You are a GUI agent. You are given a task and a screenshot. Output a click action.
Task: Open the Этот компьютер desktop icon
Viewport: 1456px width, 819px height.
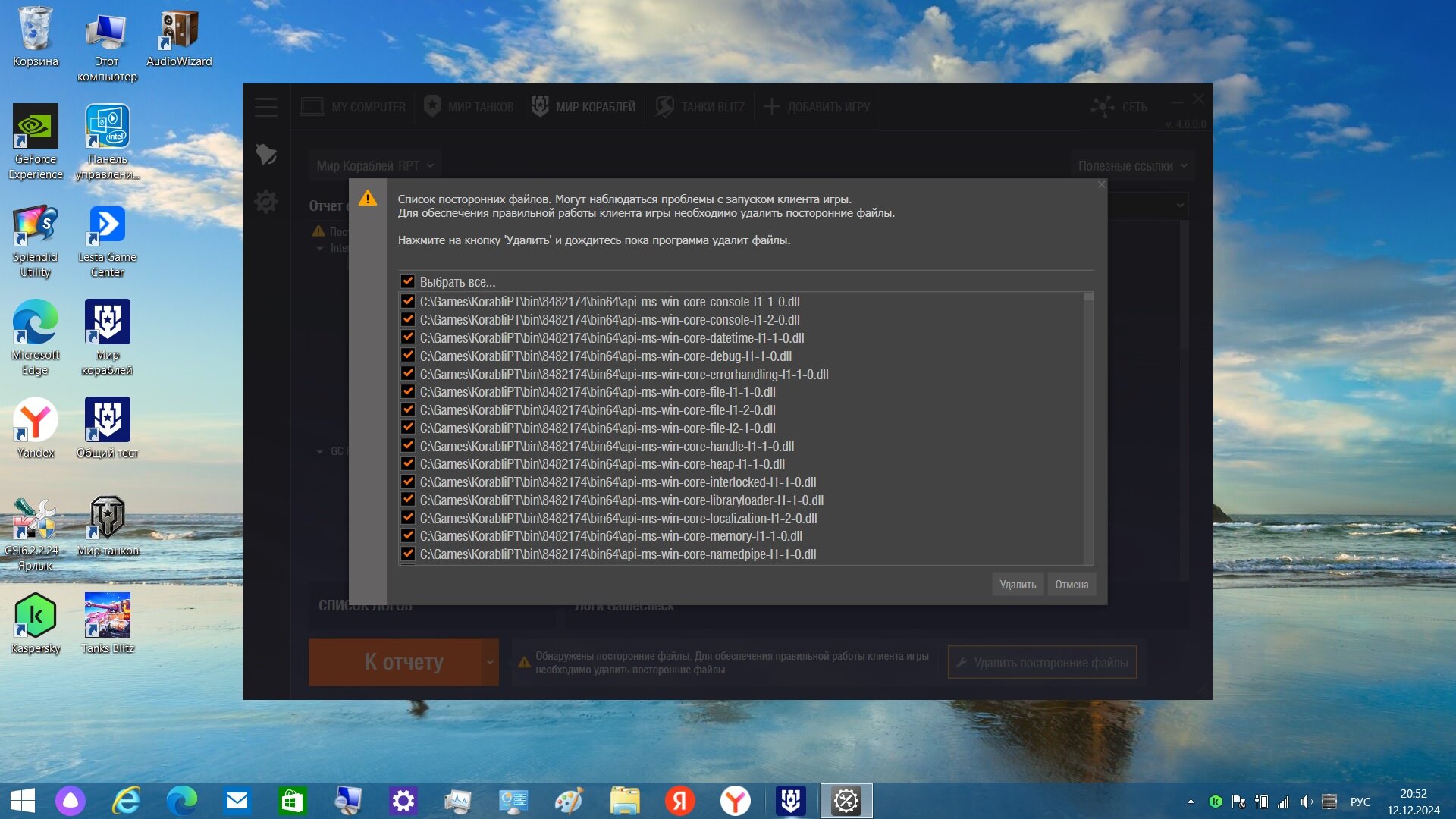[x=107, y=45]
